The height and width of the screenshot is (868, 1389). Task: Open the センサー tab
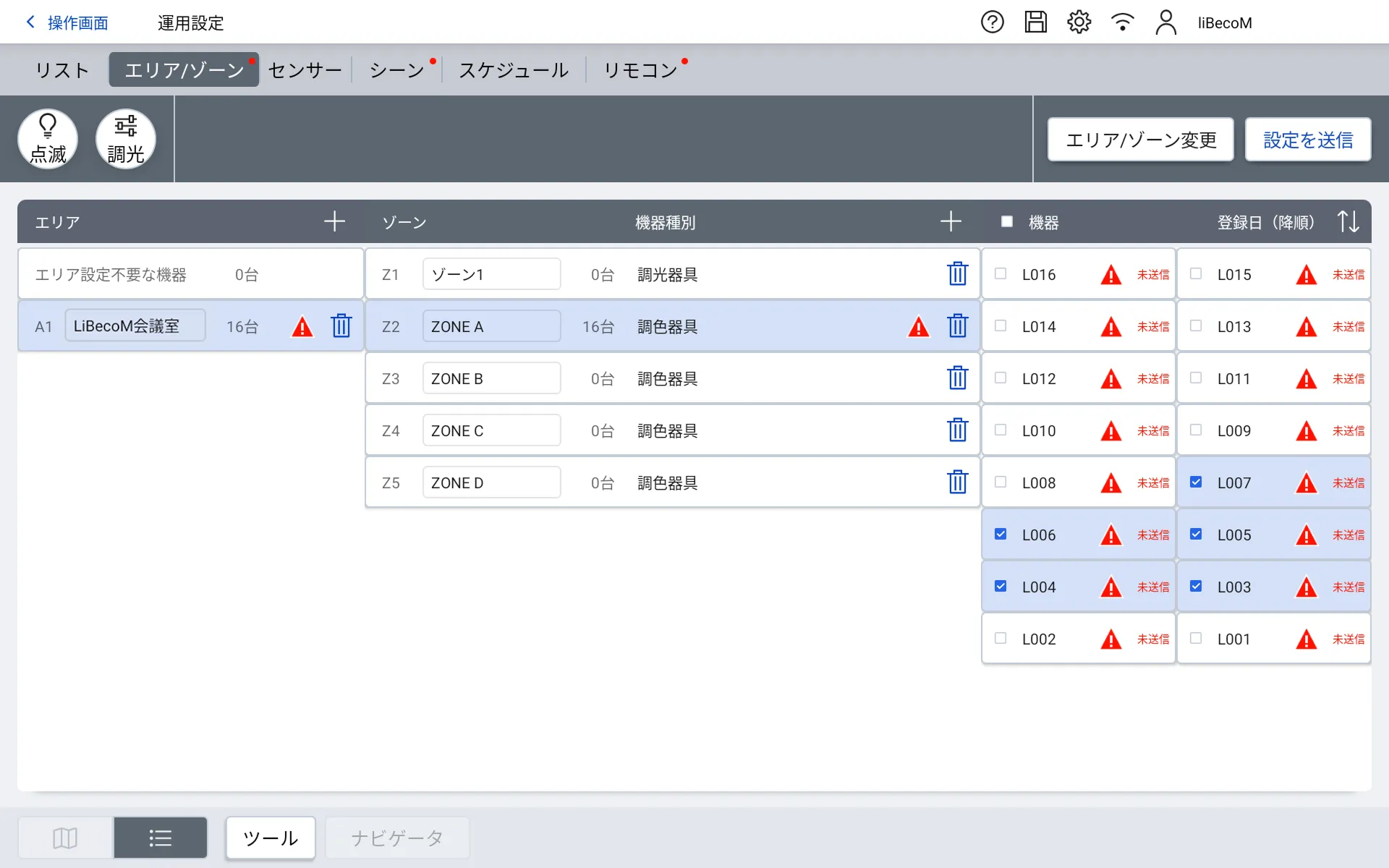[x=305, y=70]
